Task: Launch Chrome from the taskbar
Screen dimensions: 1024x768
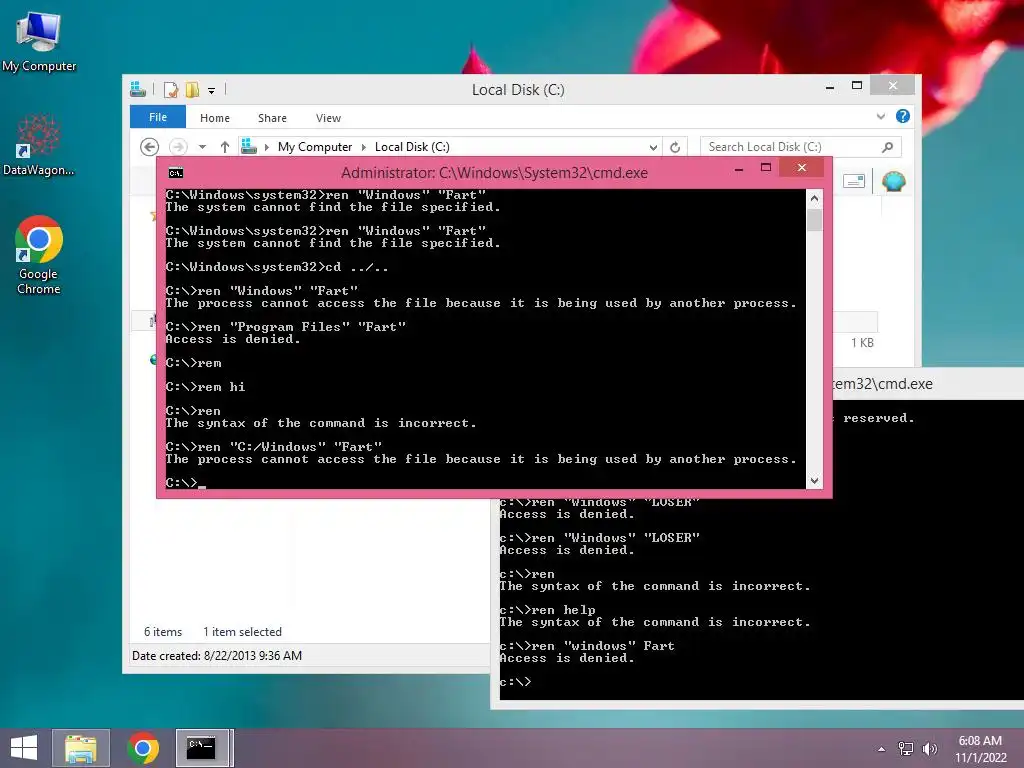Action: pos(143,748)
